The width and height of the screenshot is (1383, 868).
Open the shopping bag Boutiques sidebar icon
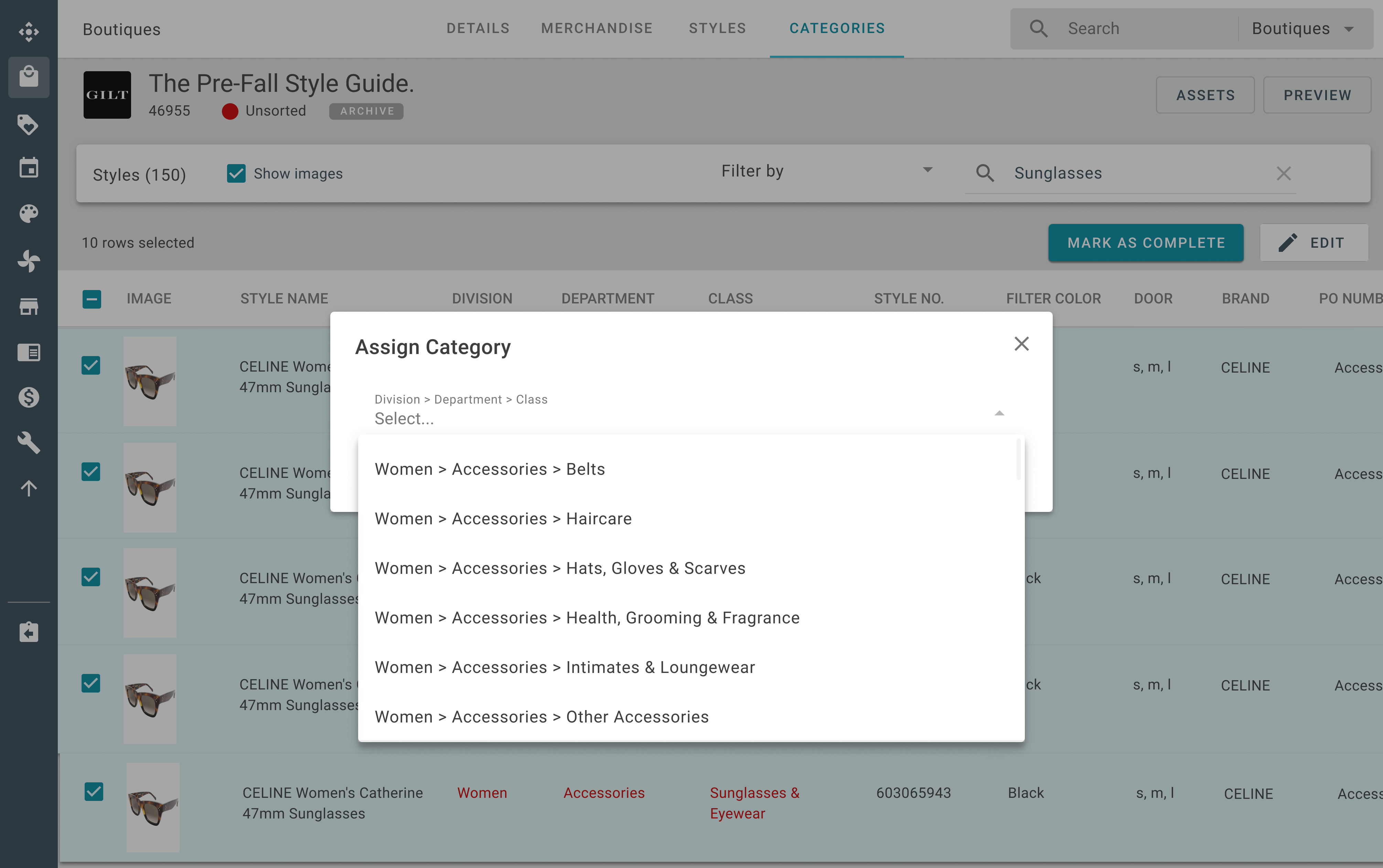(x=29, y=77)
